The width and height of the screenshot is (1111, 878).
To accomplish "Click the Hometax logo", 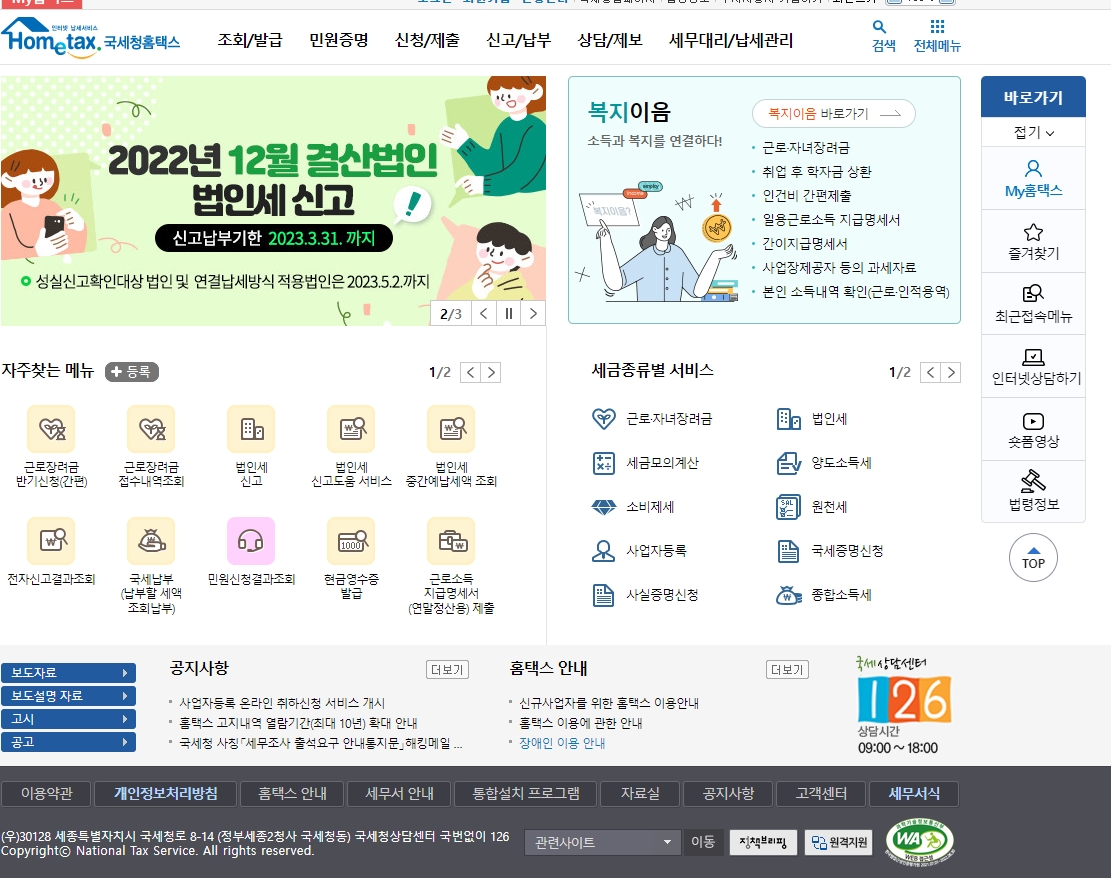I will (x=90, y=38).
